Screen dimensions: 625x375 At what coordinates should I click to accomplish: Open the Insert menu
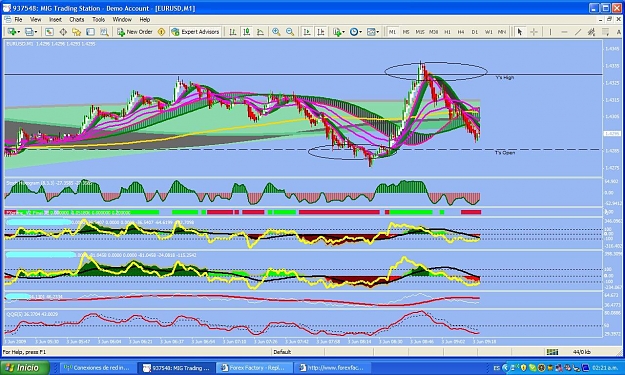[x=55, y=20]
